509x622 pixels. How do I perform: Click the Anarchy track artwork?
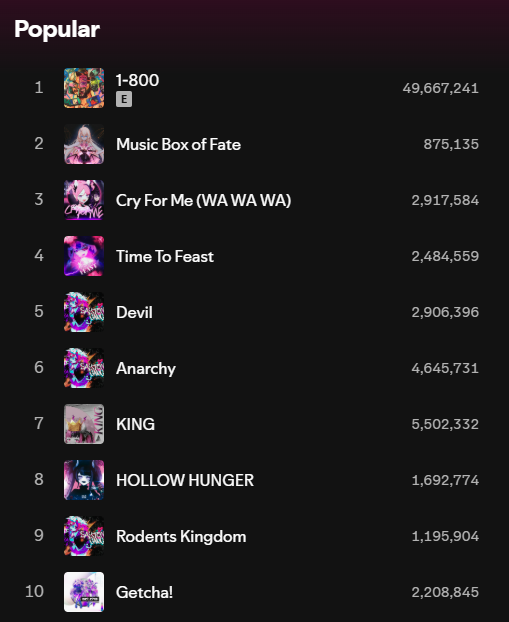pos(84,368)
